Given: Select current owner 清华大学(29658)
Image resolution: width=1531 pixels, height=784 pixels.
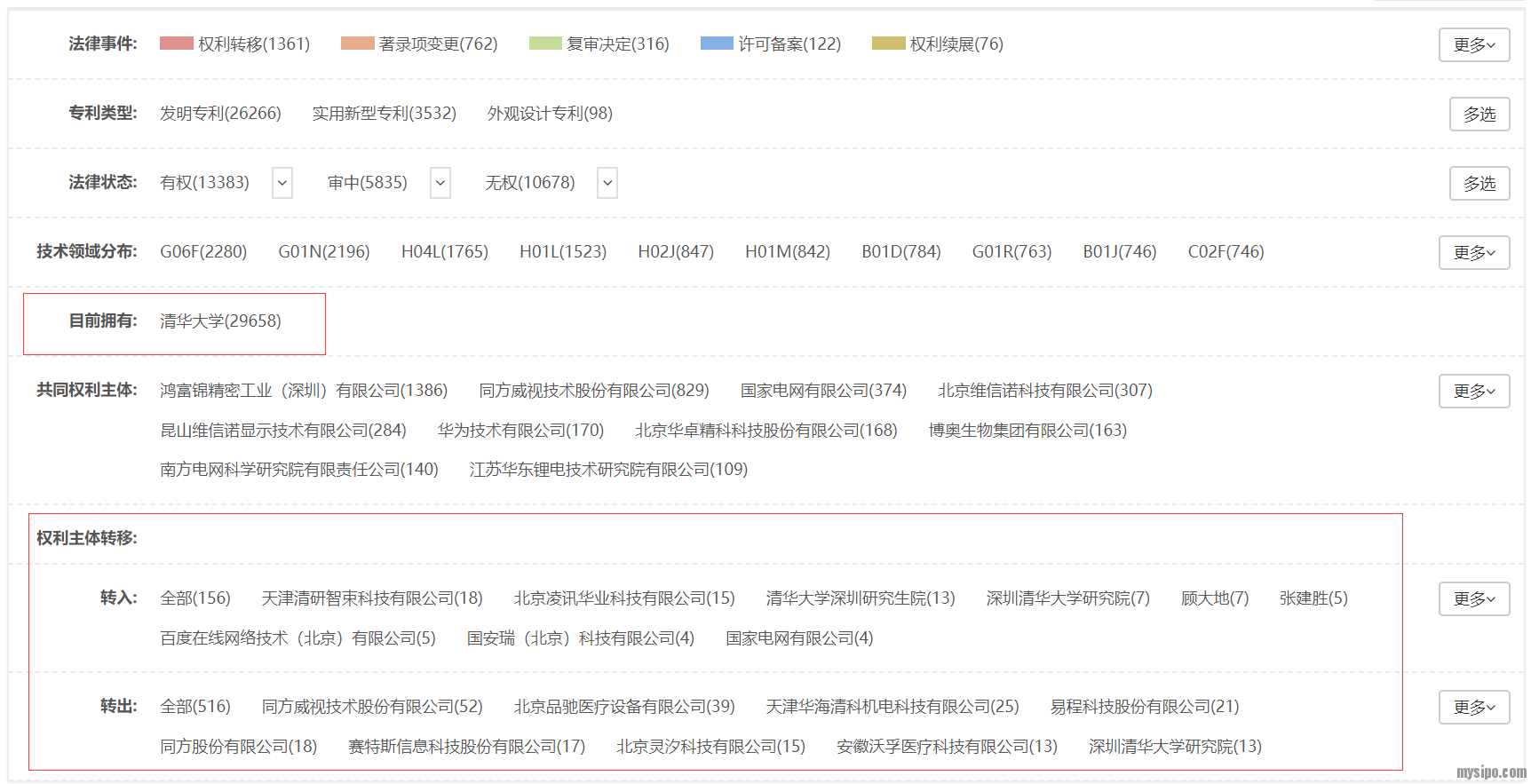Looking at the screenshot, I should click(x=220, y=321).
